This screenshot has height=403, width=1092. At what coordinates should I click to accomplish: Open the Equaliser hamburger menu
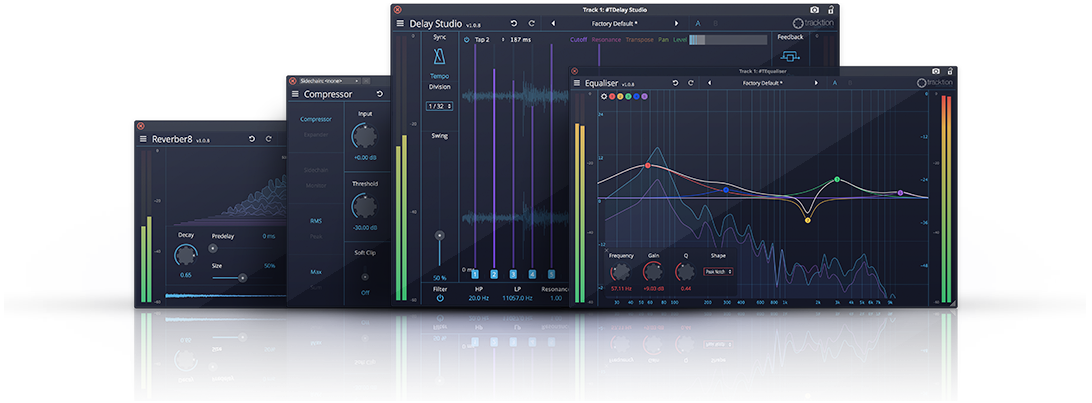577,83
